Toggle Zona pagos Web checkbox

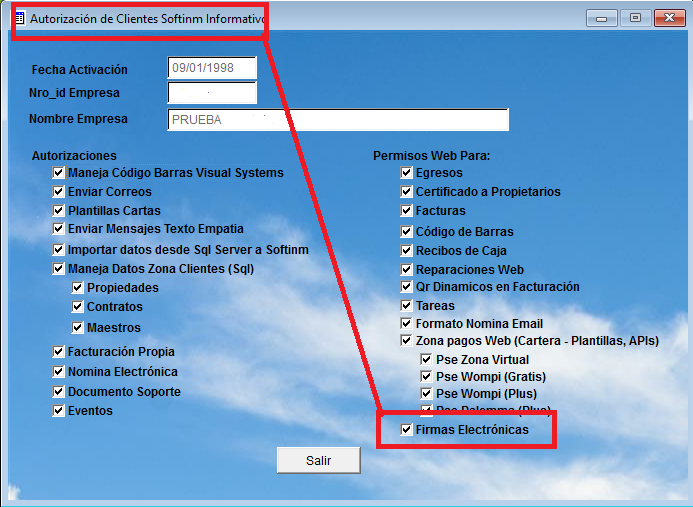point(406,340)
